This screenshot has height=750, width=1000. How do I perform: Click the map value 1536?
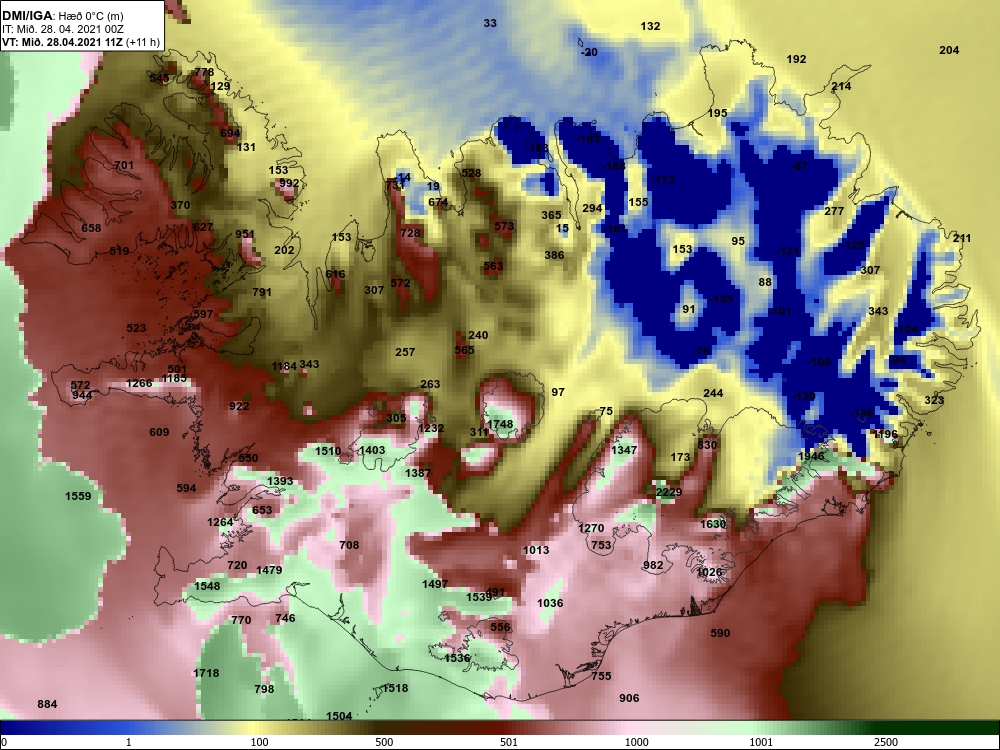457,658
